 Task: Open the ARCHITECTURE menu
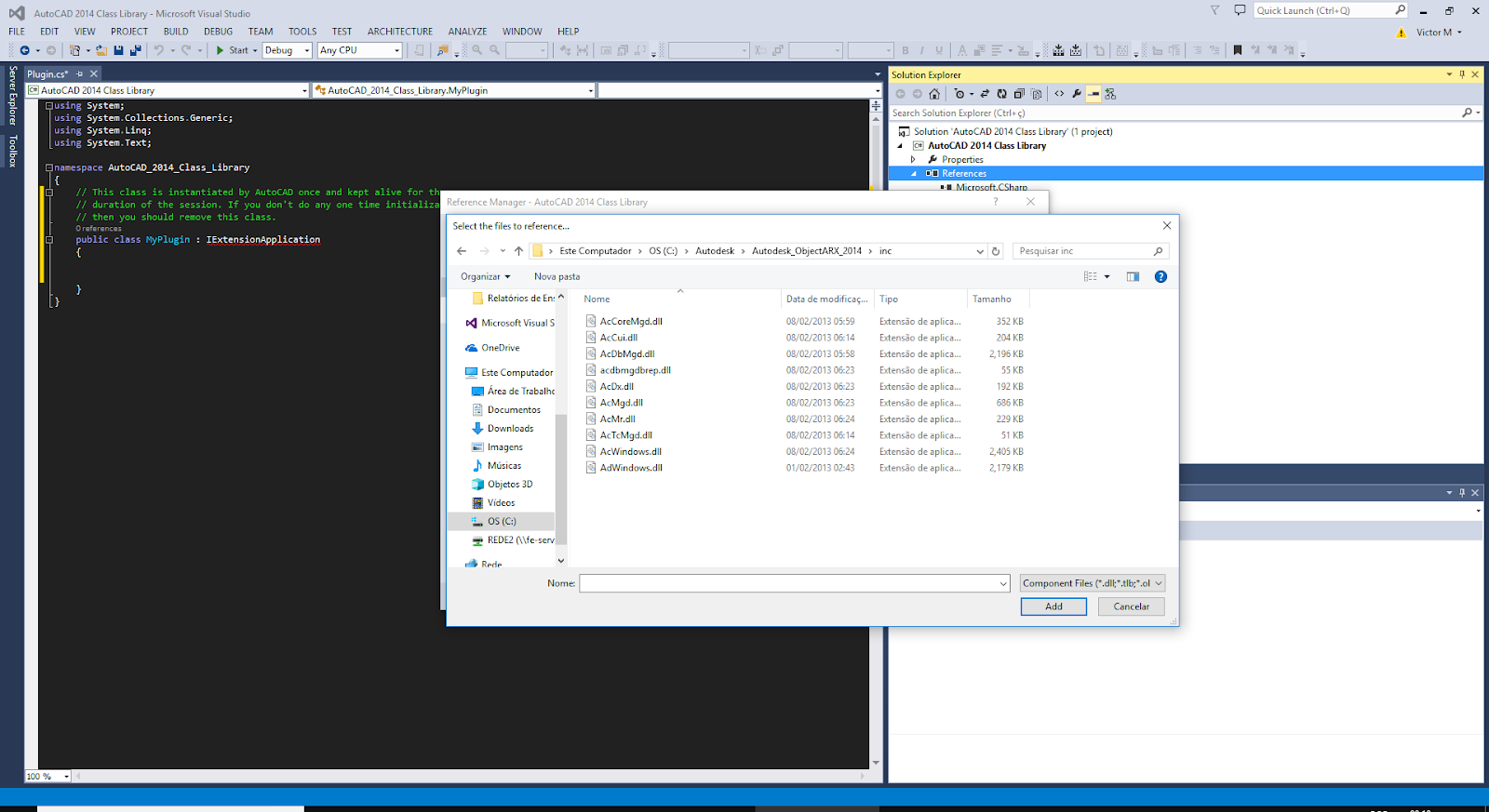[x=400, y=32]
